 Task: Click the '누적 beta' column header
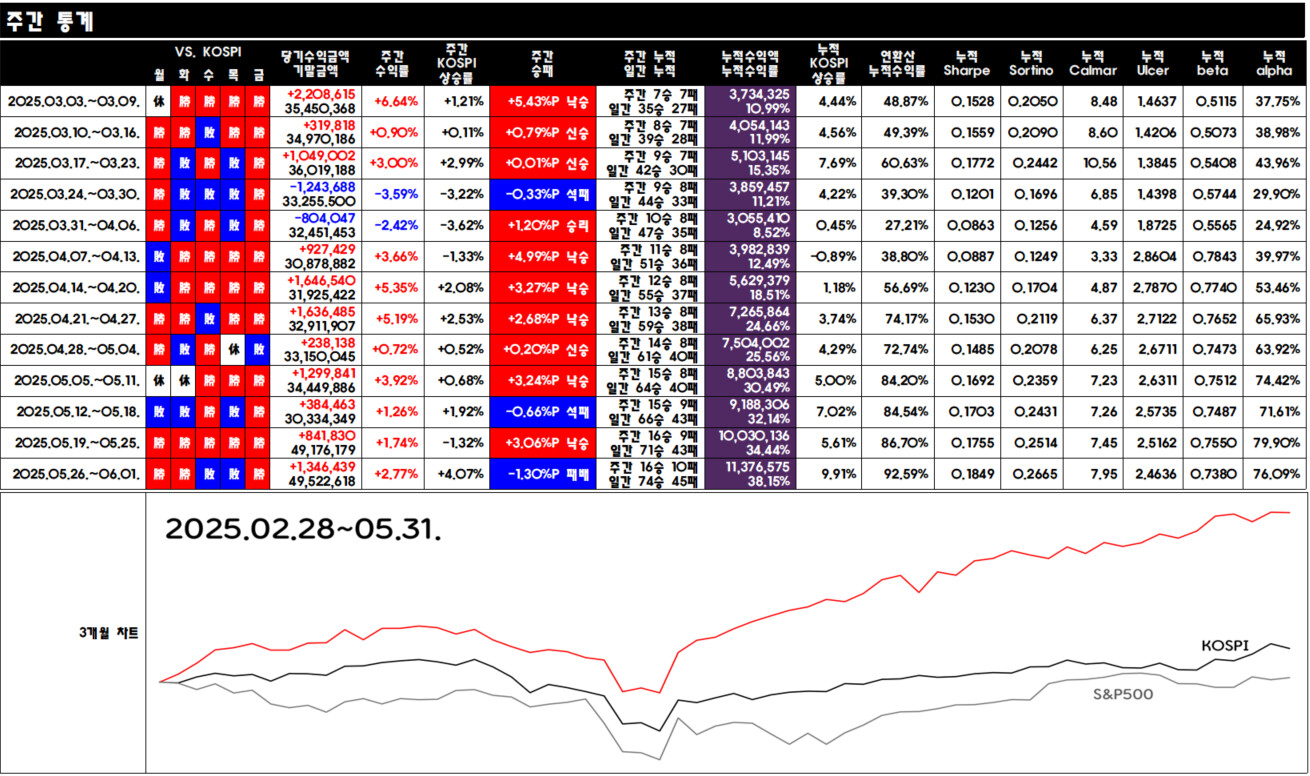click(1212, 64)
